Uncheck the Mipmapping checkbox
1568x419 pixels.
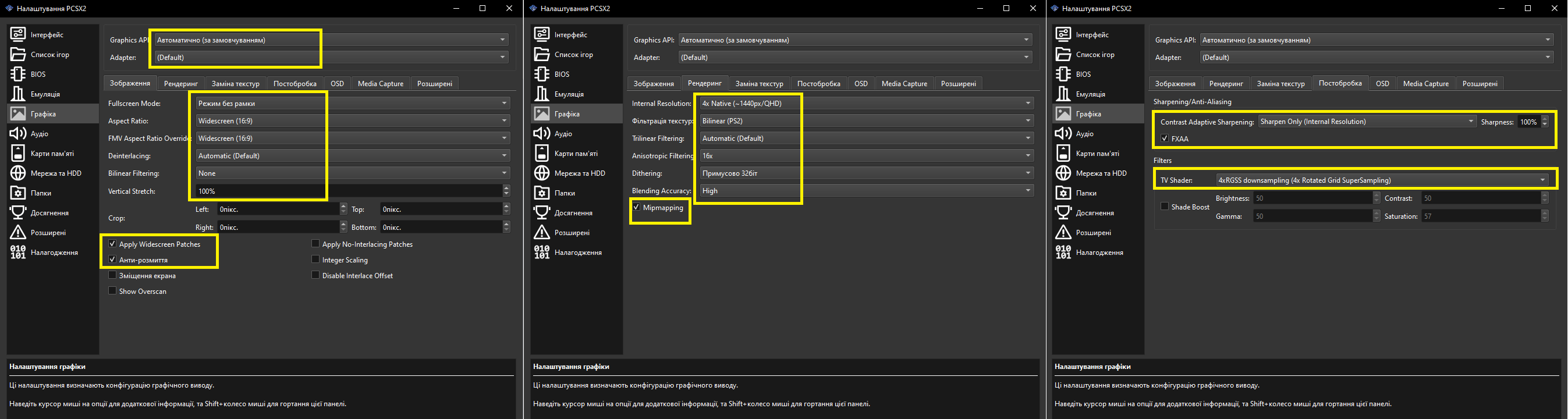click(637, 207)
